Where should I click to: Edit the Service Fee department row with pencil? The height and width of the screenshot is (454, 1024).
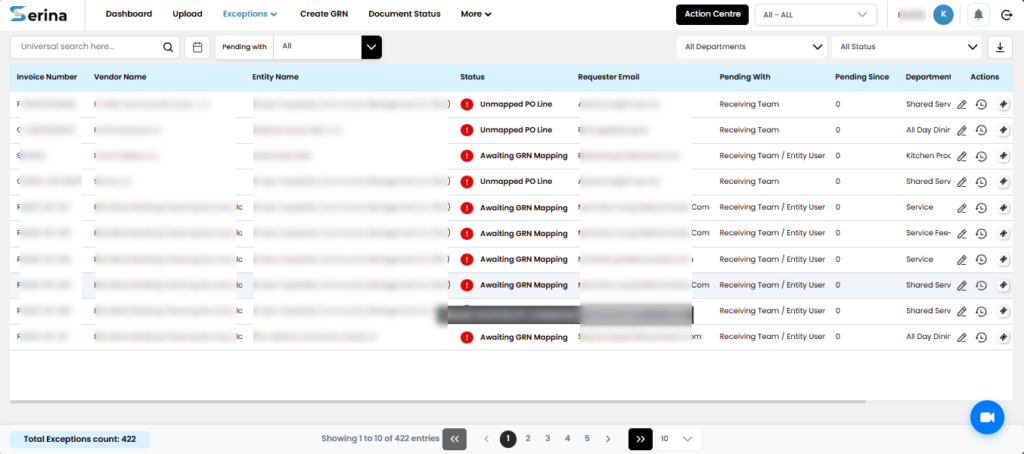(961, 234)
